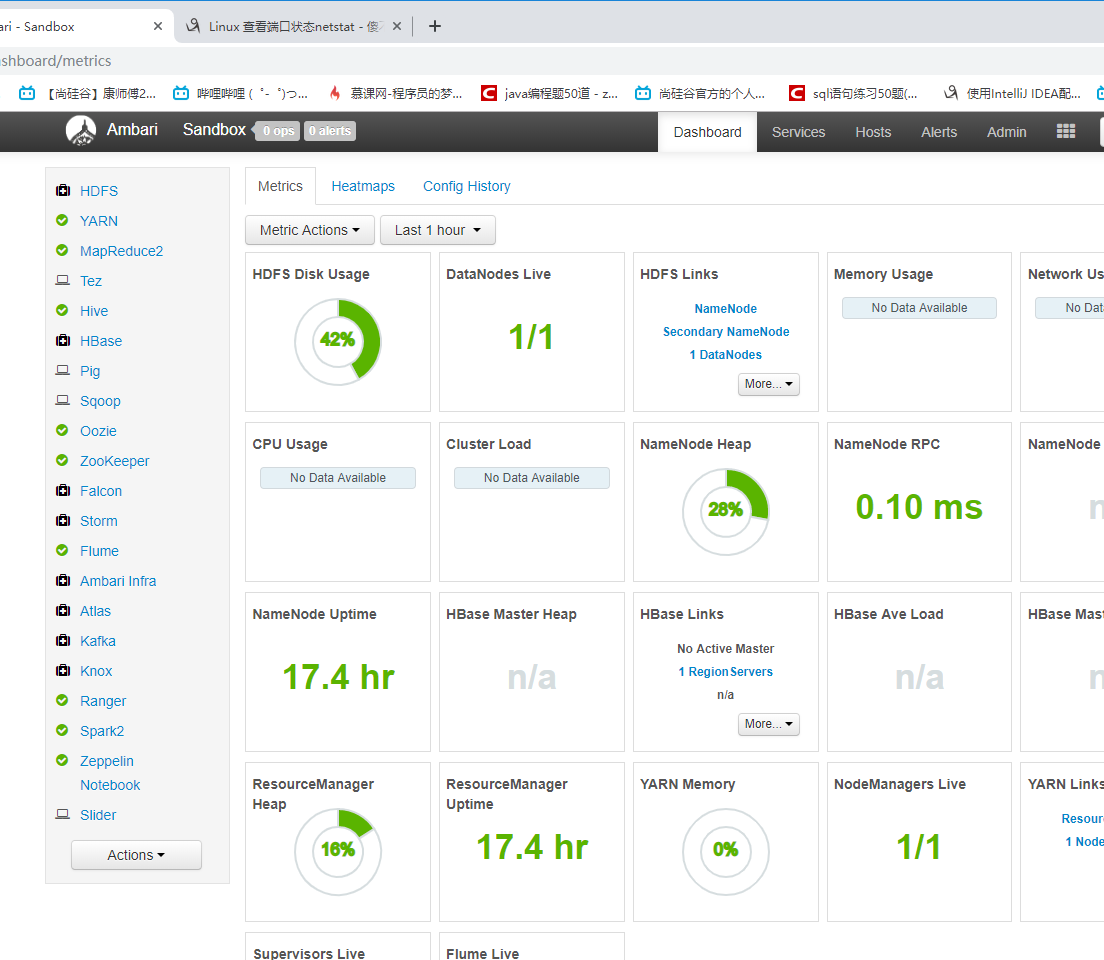Open the Ambari Infra service link
Screen dimensions: 1104x960
coord(118,581)
